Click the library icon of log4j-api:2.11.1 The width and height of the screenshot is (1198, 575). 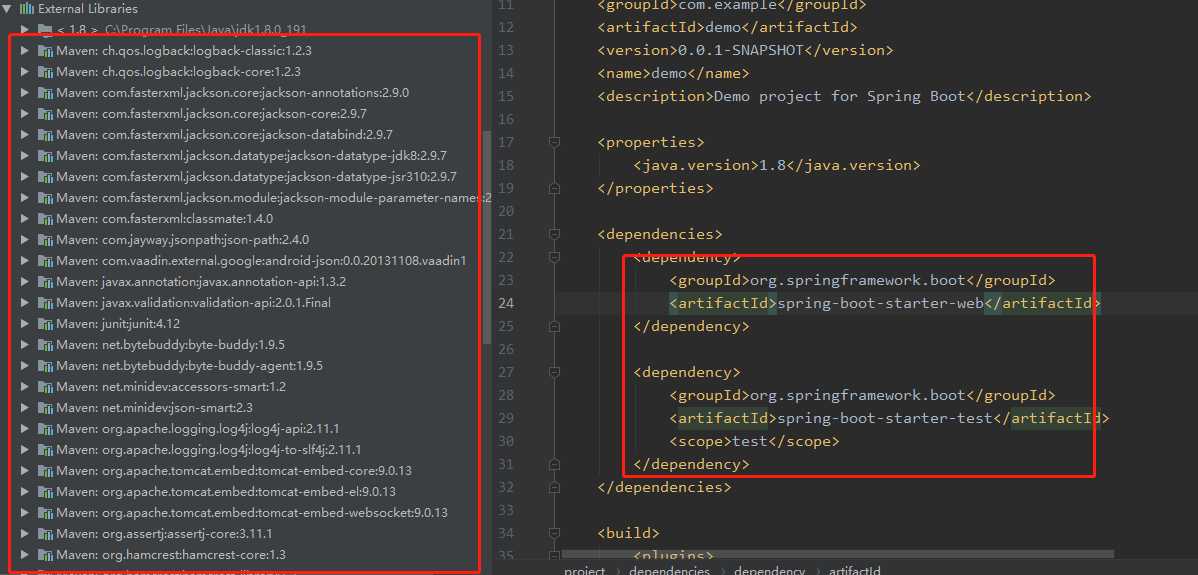[46, 429]
